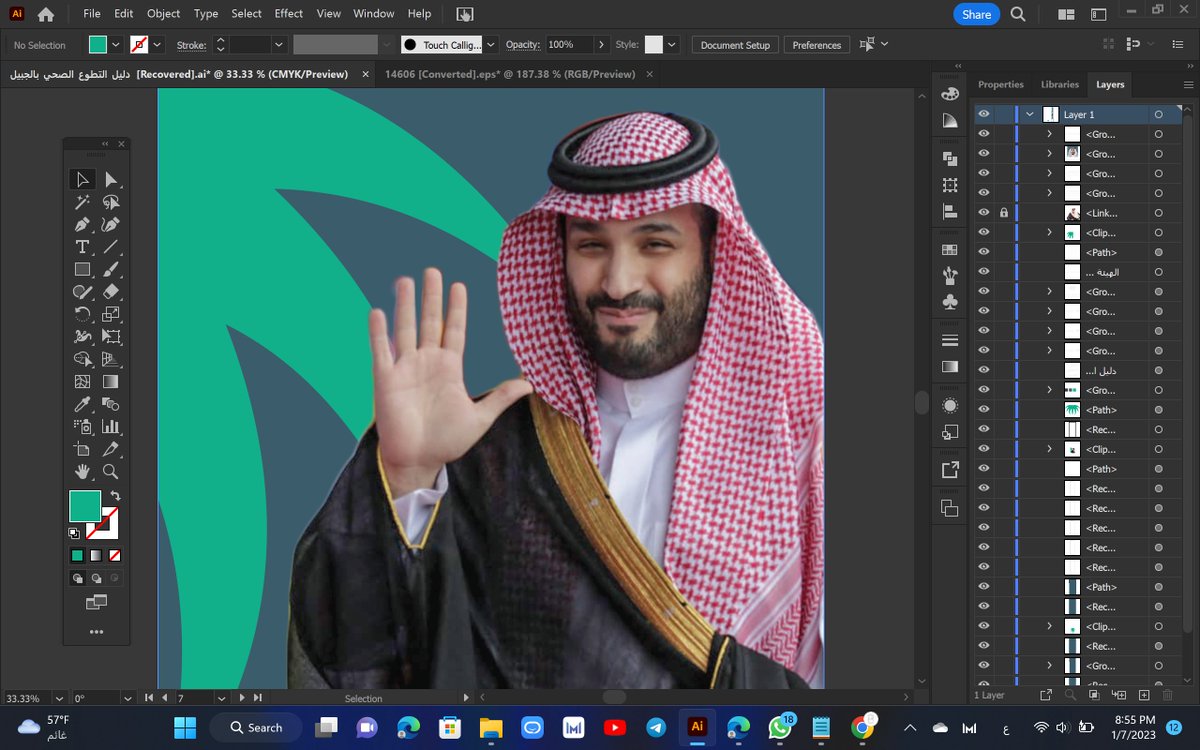Image resolution: width=1200 pixels, height=750 pixels.
Task: Open the Opacity slider arrow
Action: pyautogui.click(x=601, y=45)
